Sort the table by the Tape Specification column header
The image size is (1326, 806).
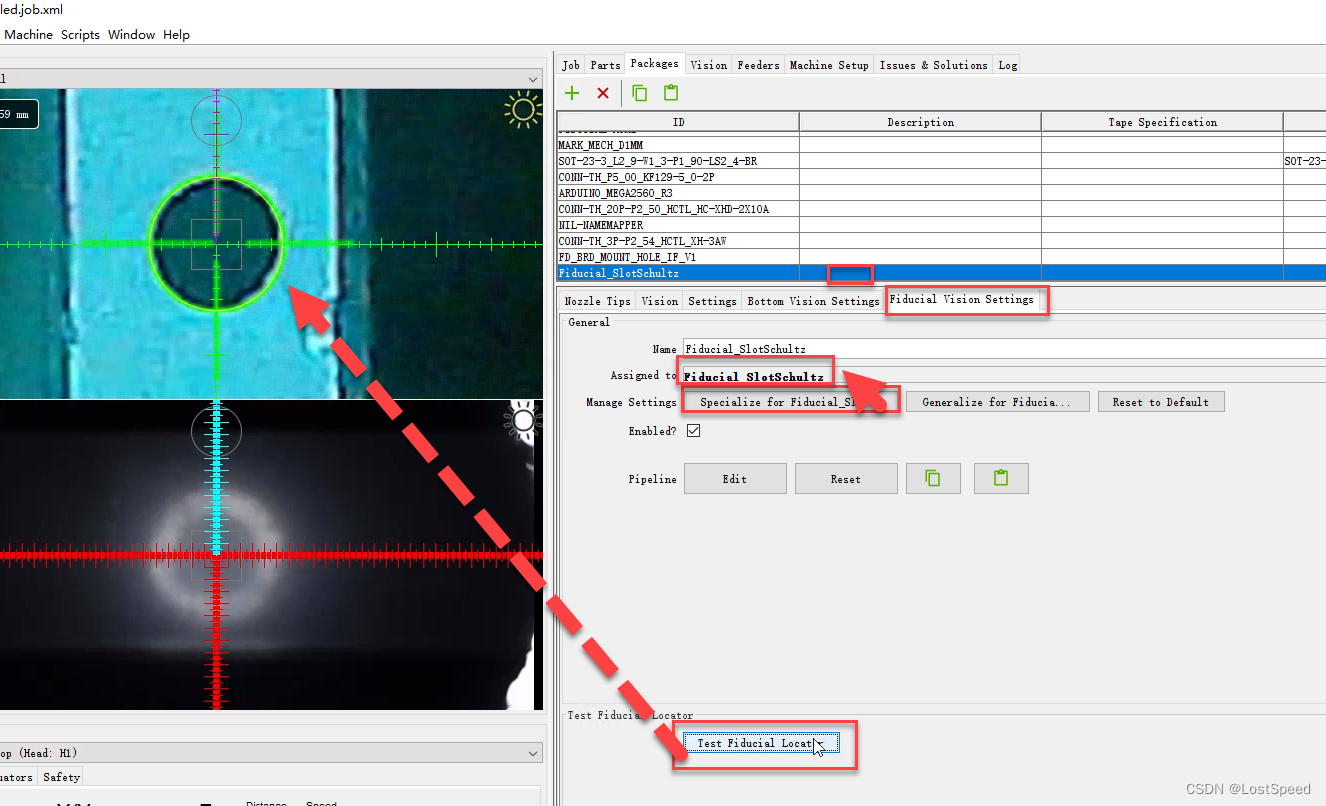1162,122
